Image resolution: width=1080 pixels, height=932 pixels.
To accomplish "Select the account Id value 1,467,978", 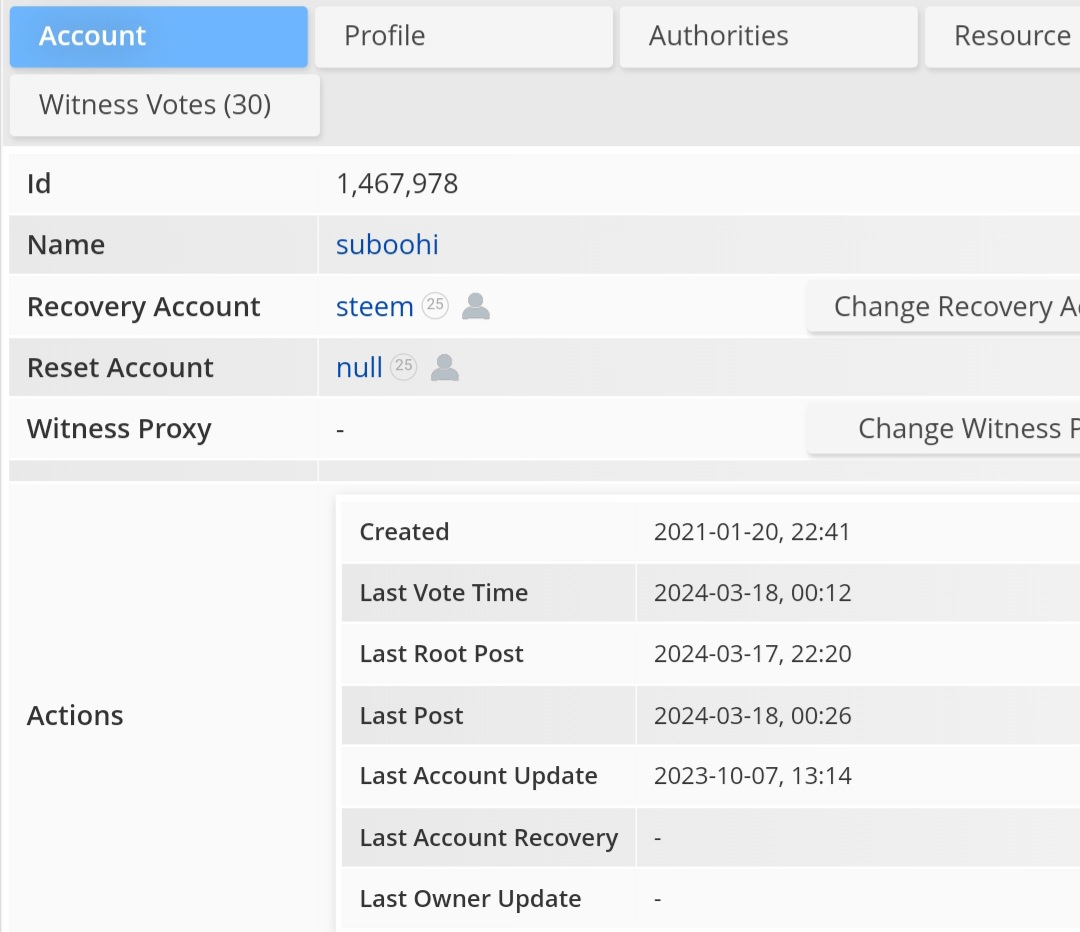I will tap(397, 184).
